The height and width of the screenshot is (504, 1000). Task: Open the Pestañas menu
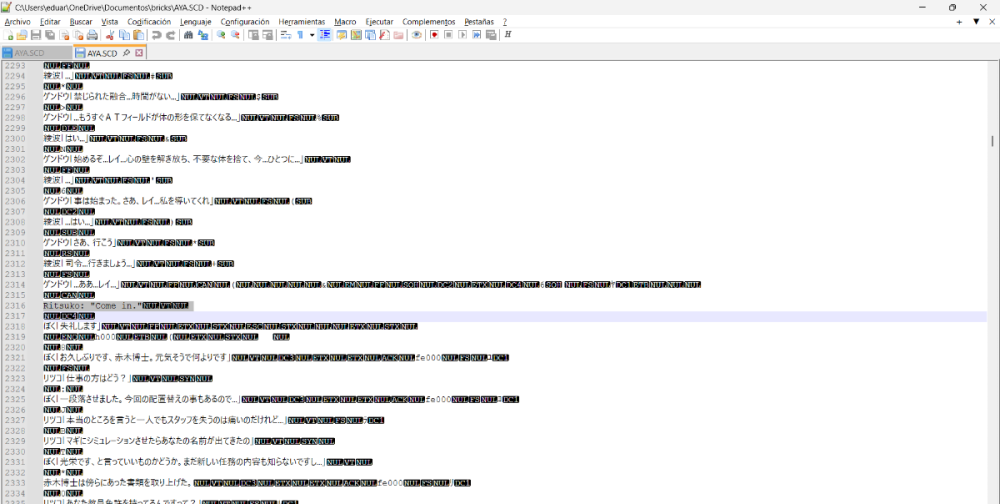pos(479,22)
